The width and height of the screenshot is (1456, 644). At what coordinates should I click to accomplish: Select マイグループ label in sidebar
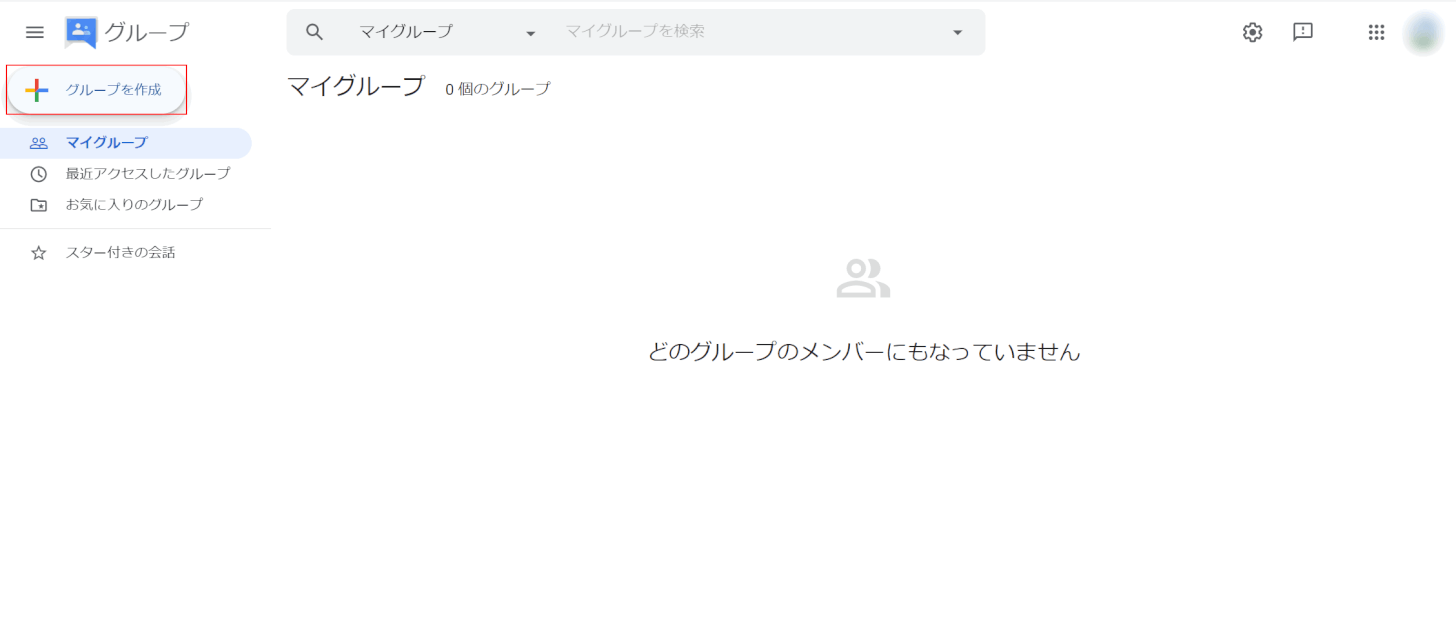coord(106,143)
